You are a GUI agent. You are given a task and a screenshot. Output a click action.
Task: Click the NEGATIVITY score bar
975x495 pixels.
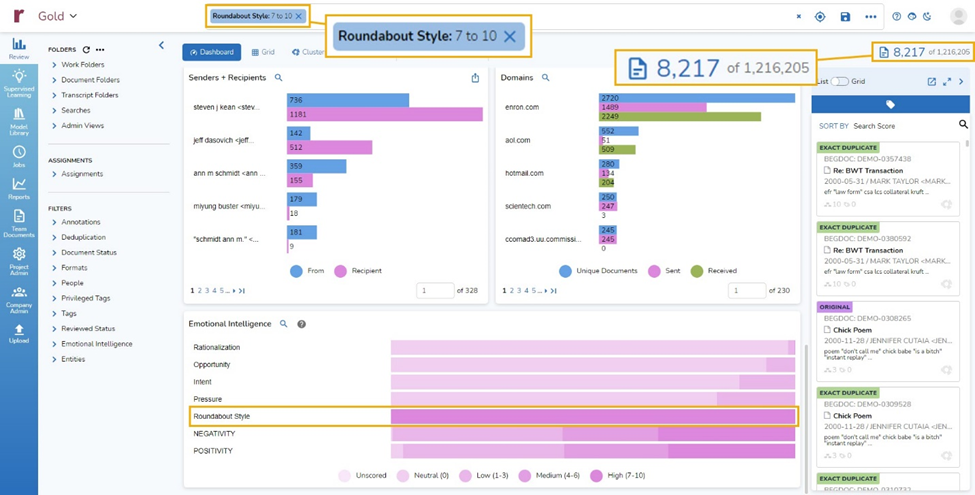click(593, 433)
